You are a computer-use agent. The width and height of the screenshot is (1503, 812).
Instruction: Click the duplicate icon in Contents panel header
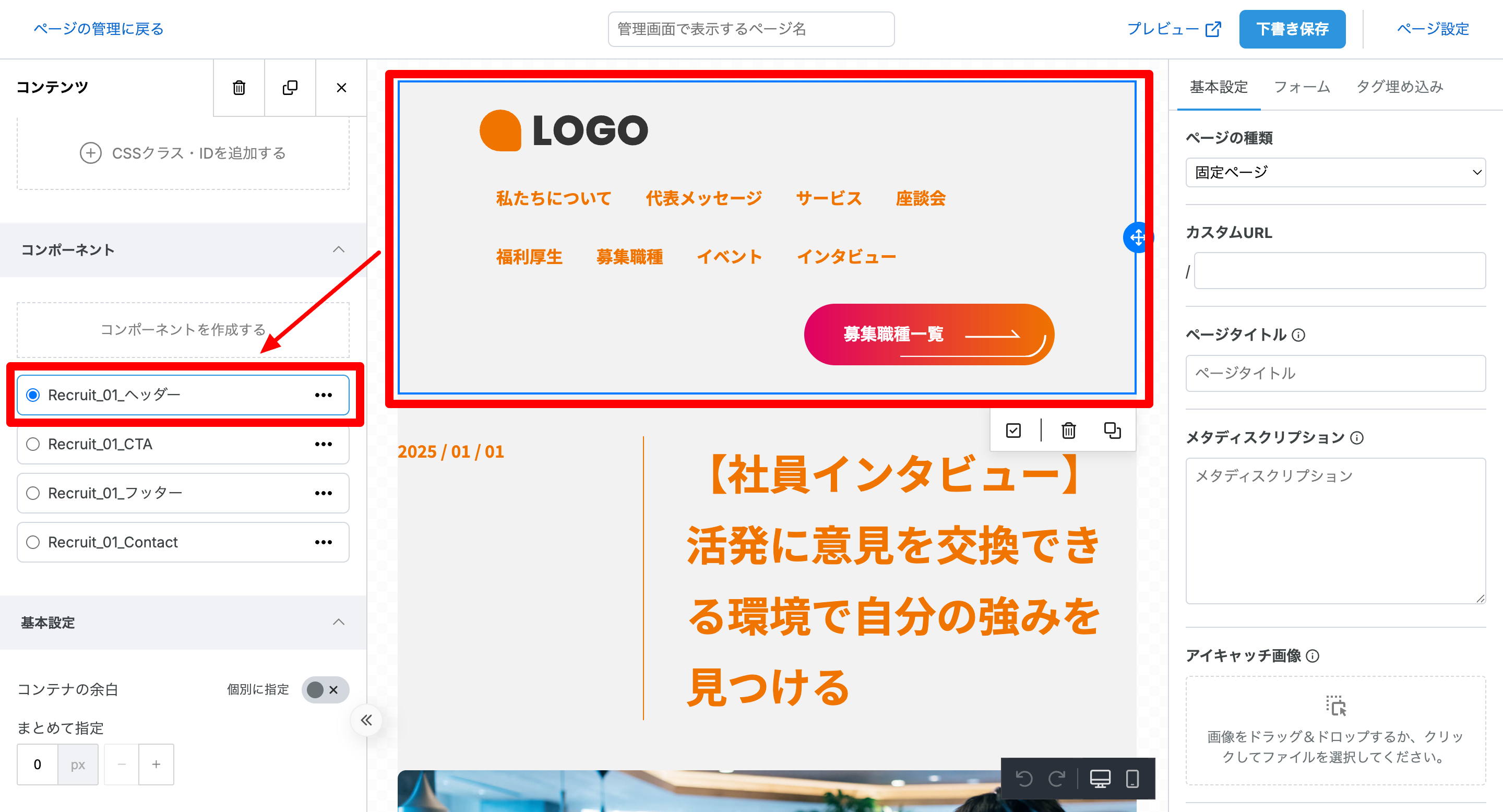point(290,88)
